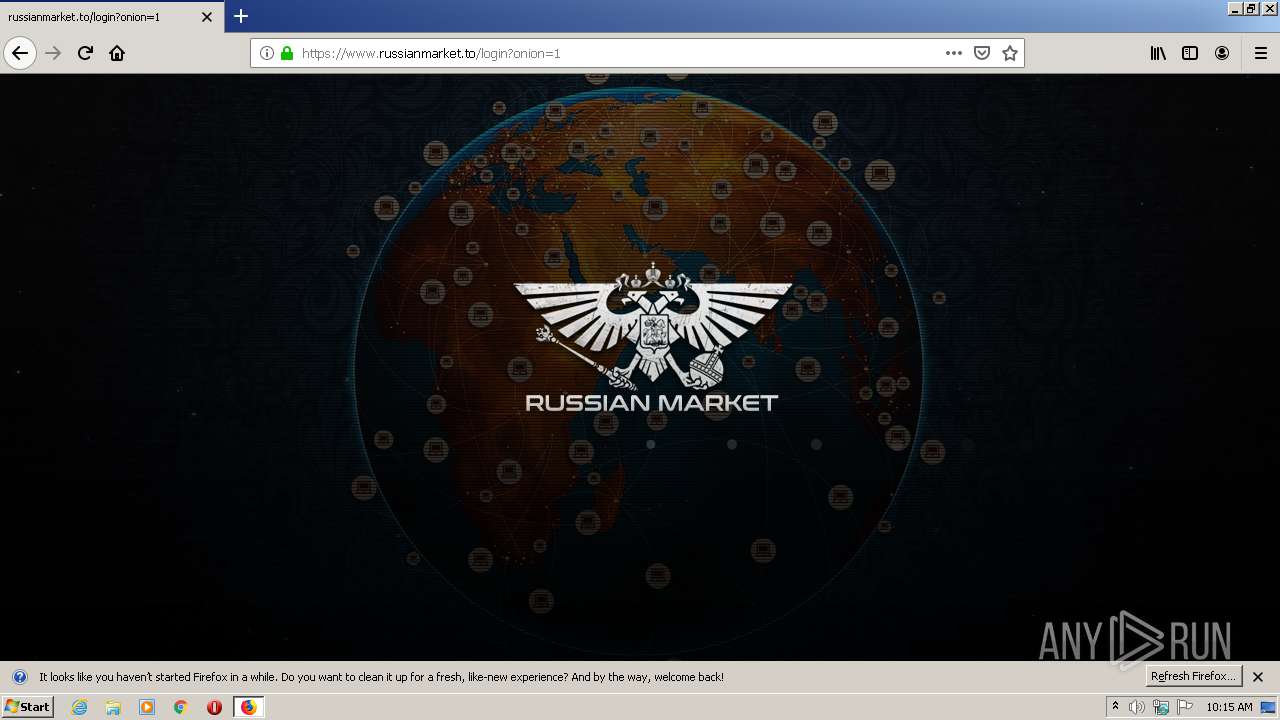Open page actions three-dot menu
This screenshot has height=720, width=1280.
[954, 53]
